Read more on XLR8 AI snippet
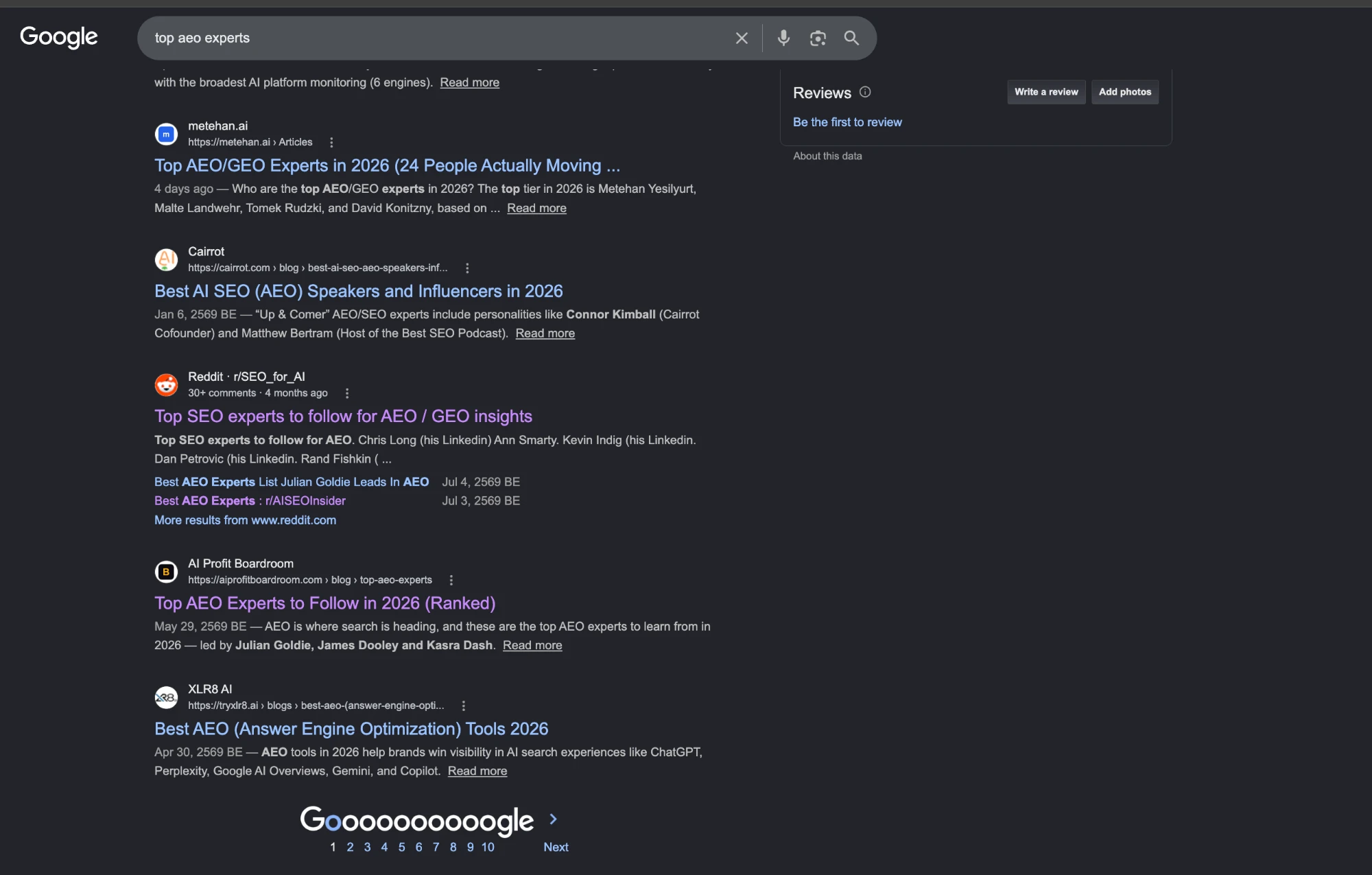 477,771
